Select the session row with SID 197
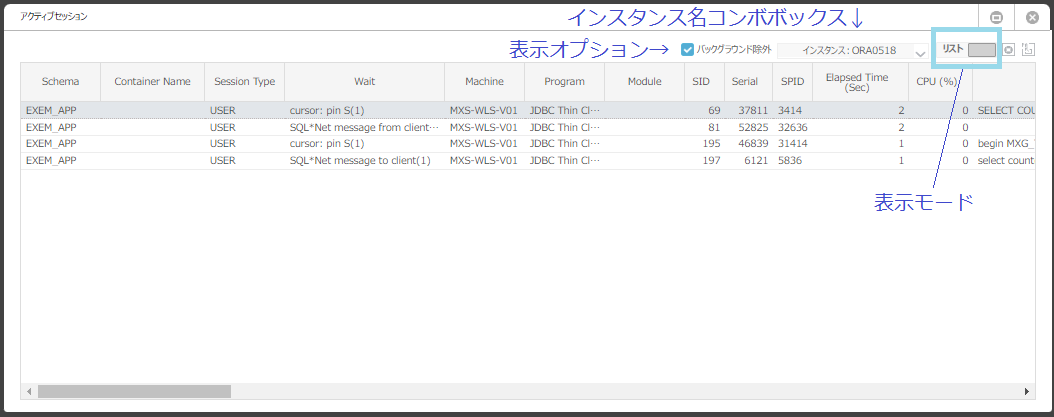The width and height of the screenshot is (1054, 417). point(528,161)
